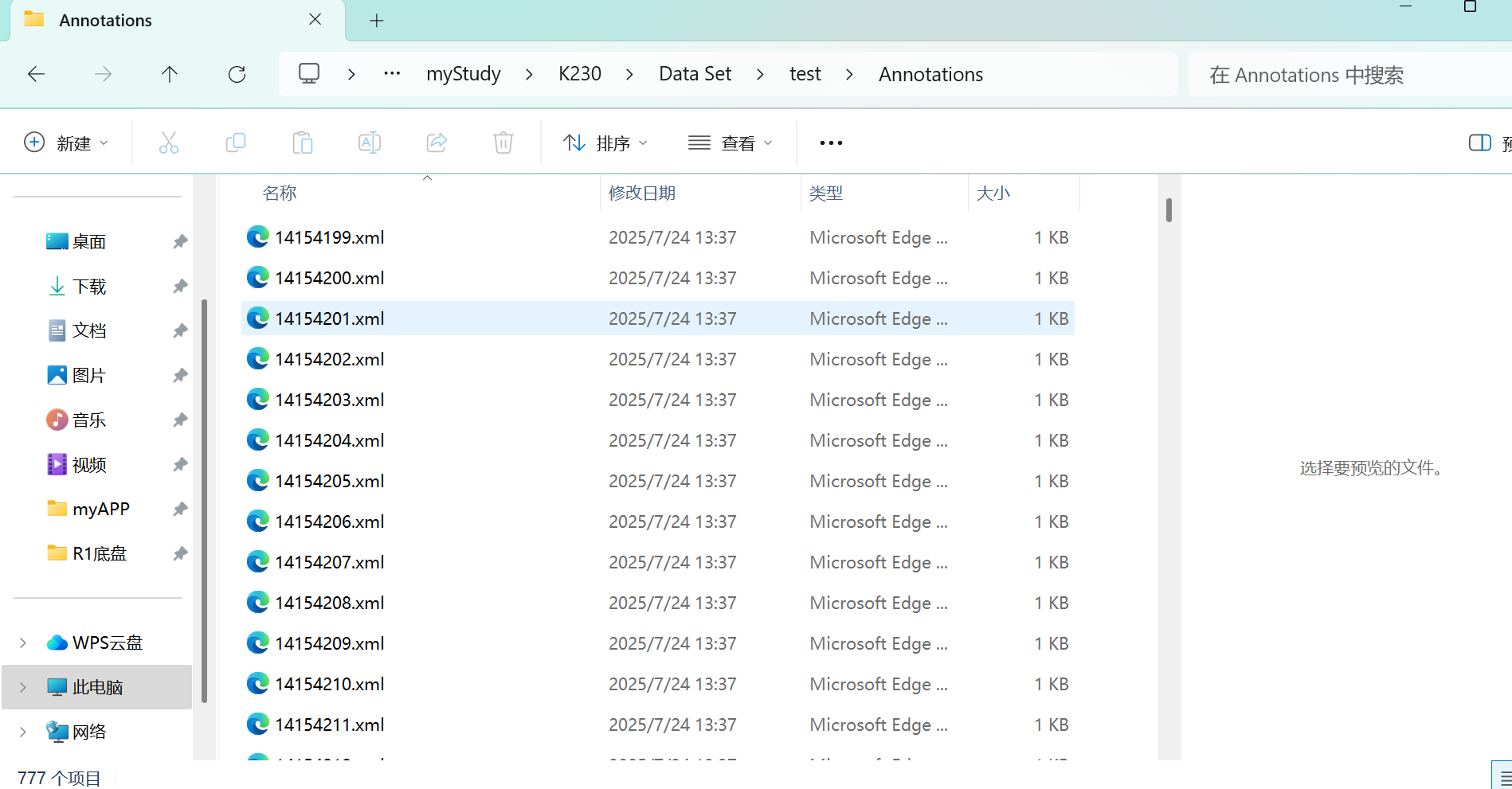
Task: Go up one folder level
Action: pos(170,74)
